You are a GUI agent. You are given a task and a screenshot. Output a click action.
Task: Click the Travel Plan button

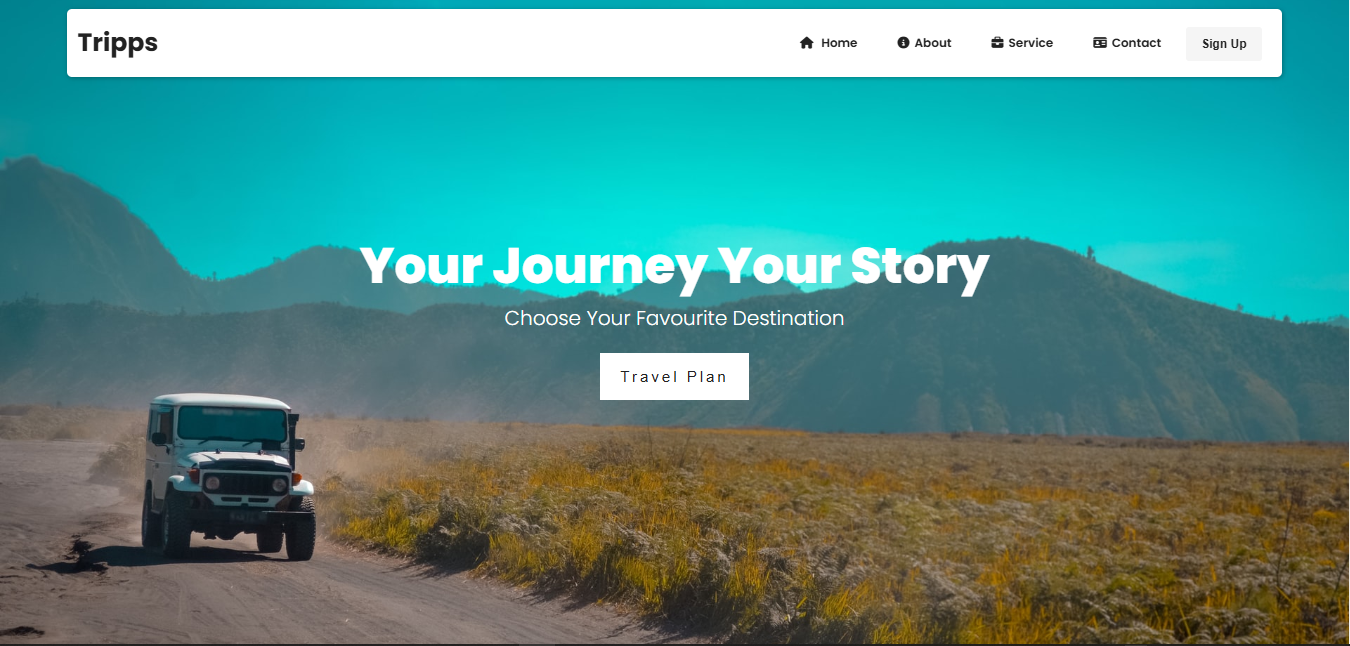(x=674, y=377)
